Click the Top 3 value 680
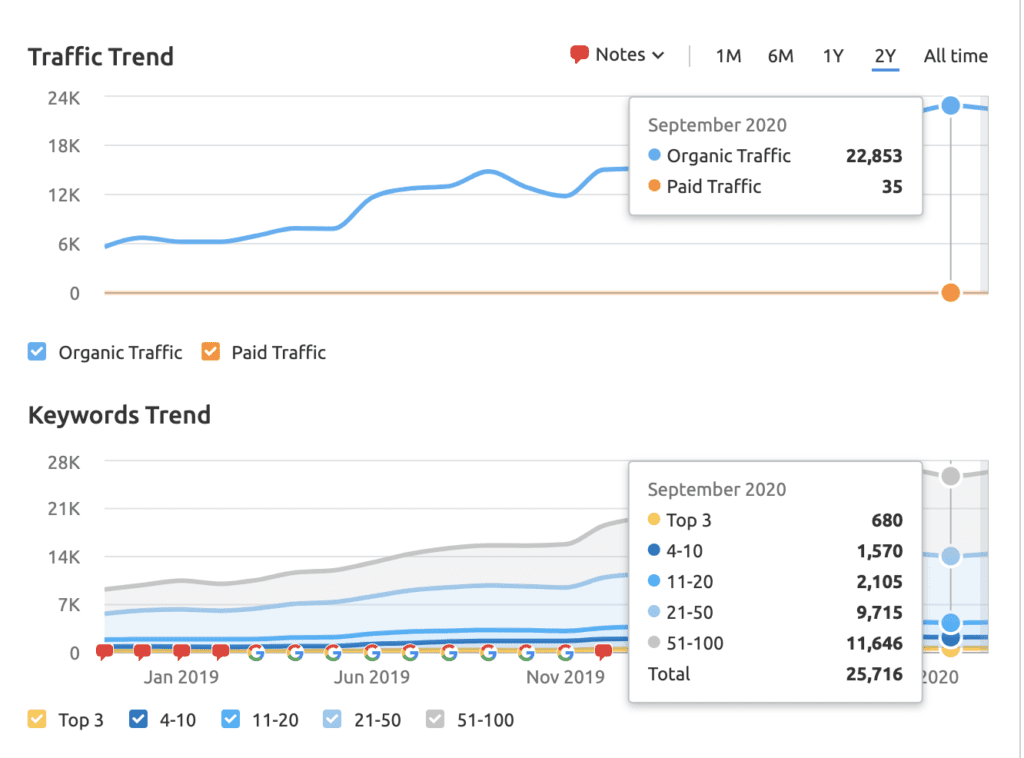 click(x=887, y=520)
